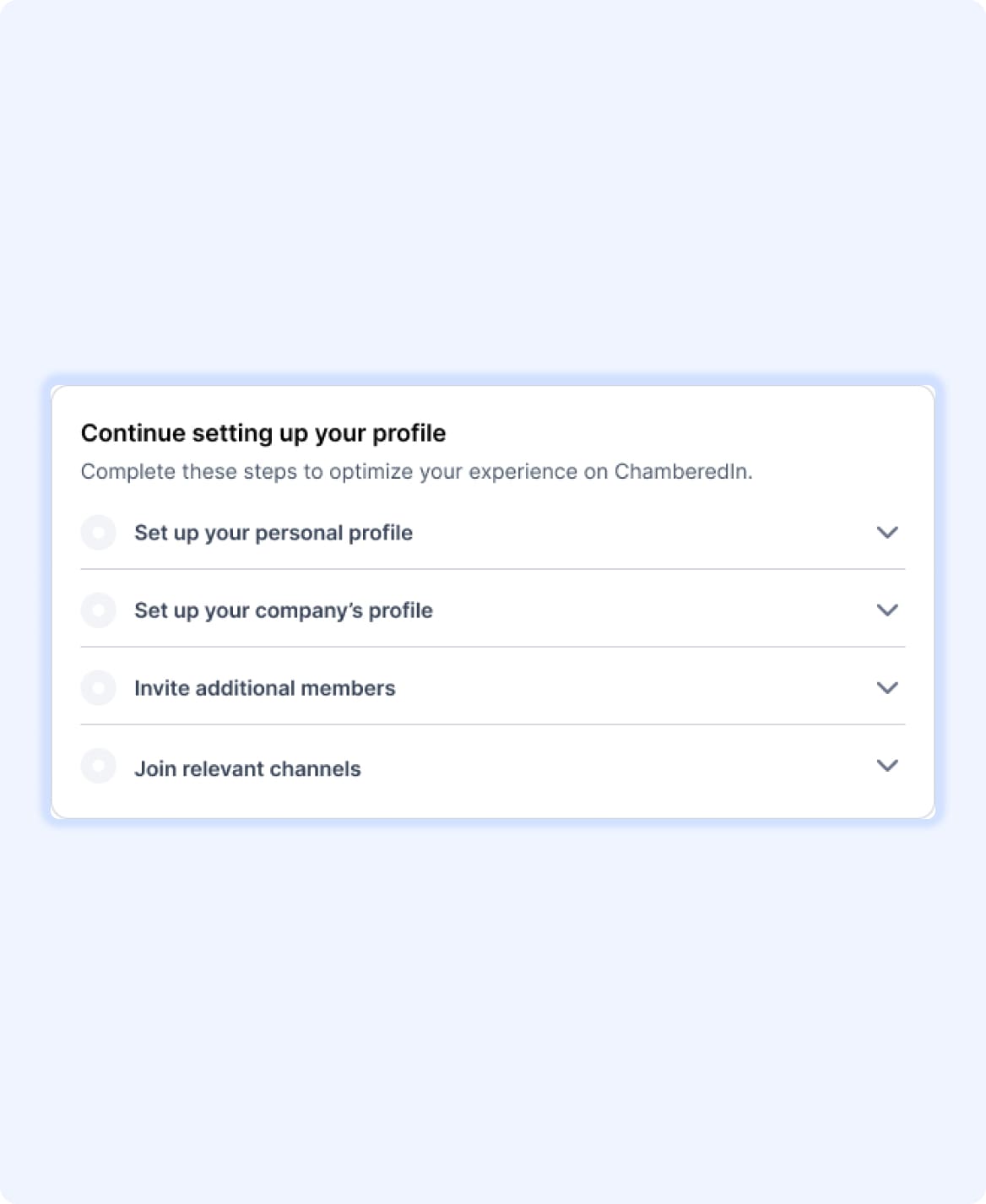This screenshot has height=1204, width=986.
Task: Mark "Join relevant channels" as done
Action: coord(99,765)
